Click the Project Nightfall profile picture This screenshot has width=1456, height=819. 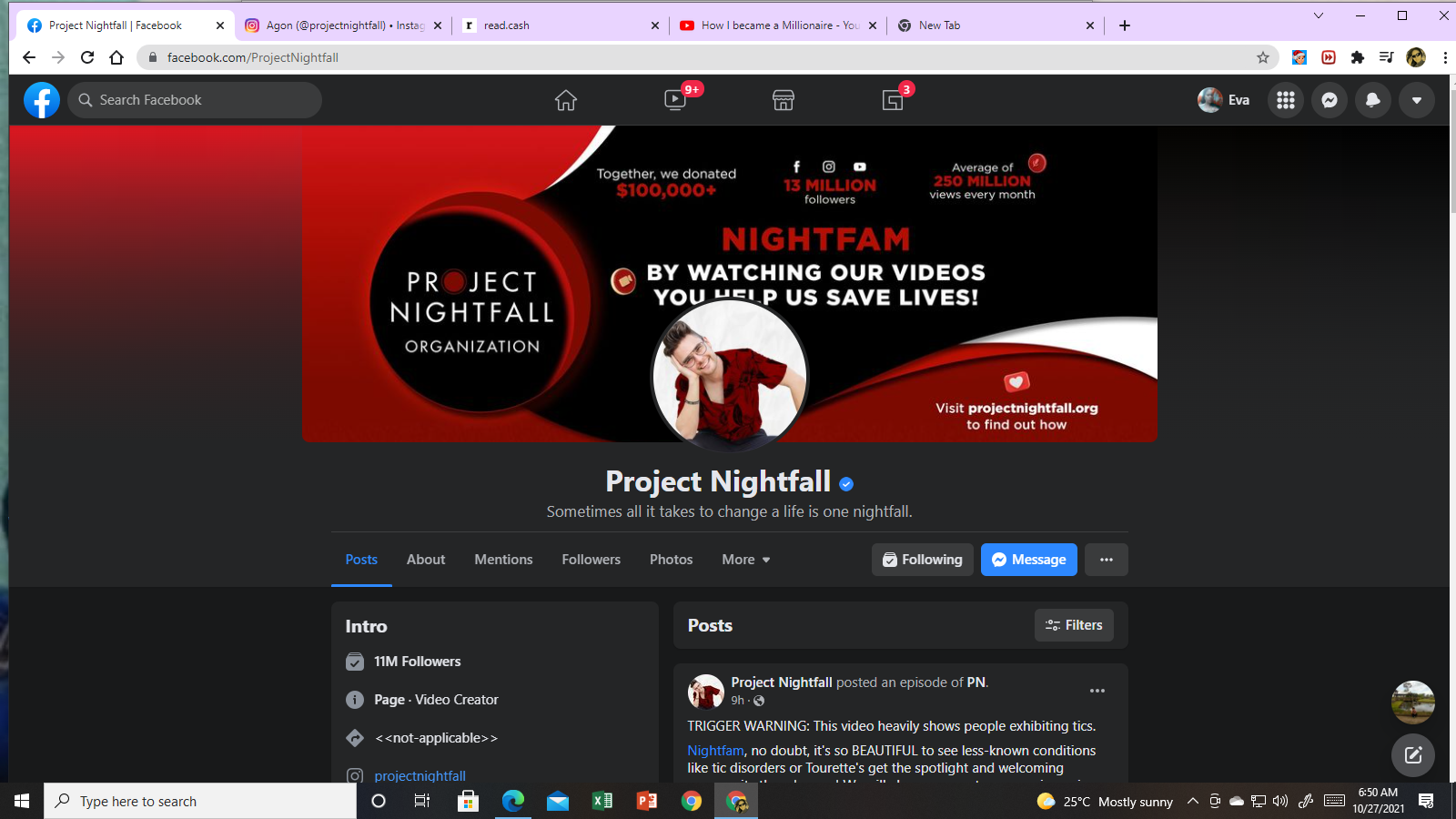(730, 375)
